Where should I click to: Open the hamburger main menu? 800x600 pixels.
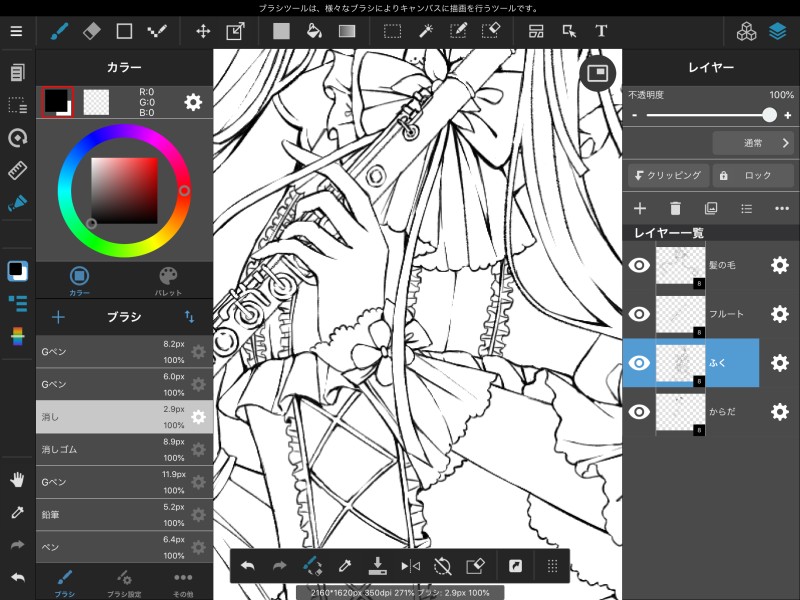pos(16,31)
